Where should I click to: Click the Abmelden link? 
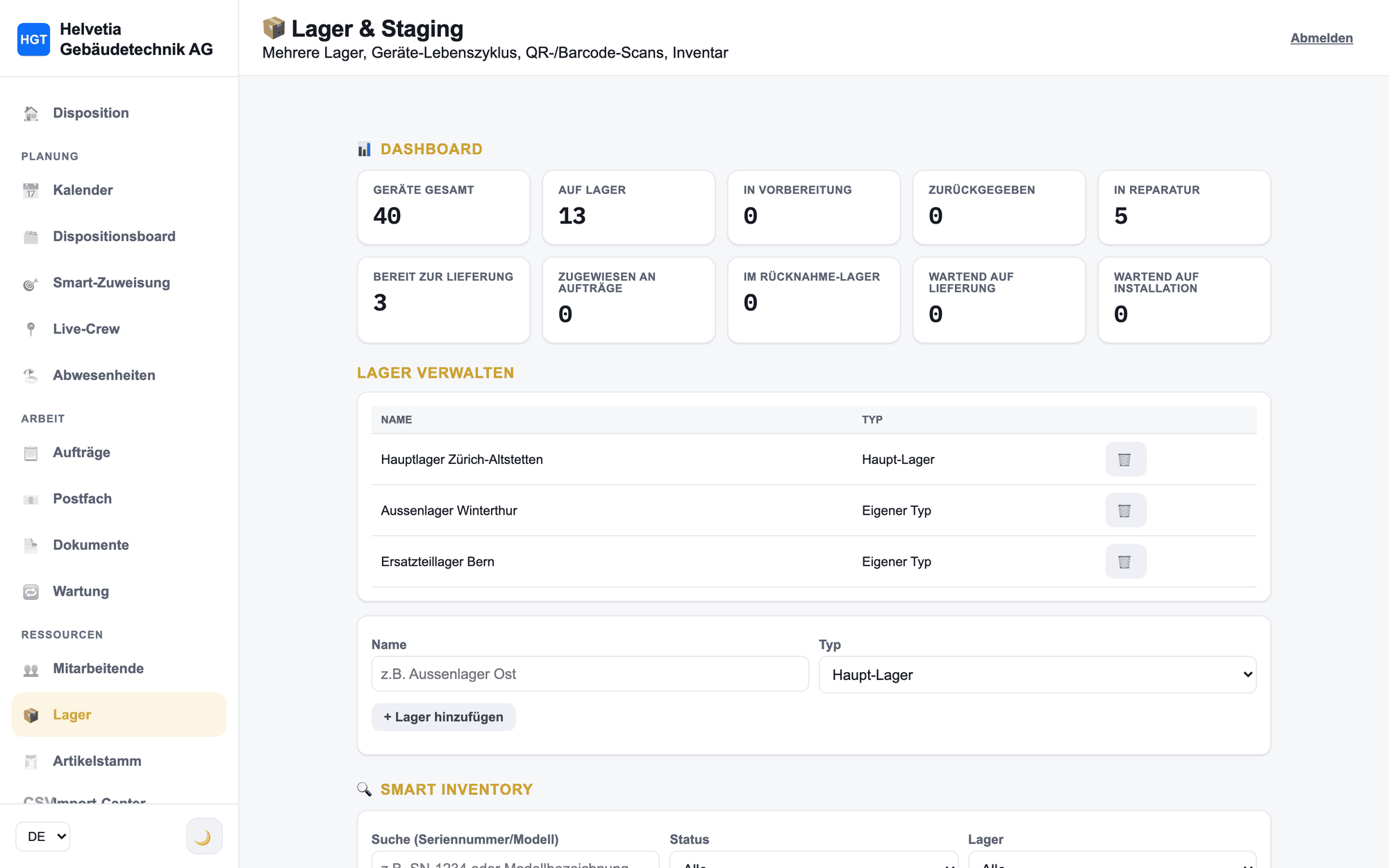click(x=1322, y=38)
